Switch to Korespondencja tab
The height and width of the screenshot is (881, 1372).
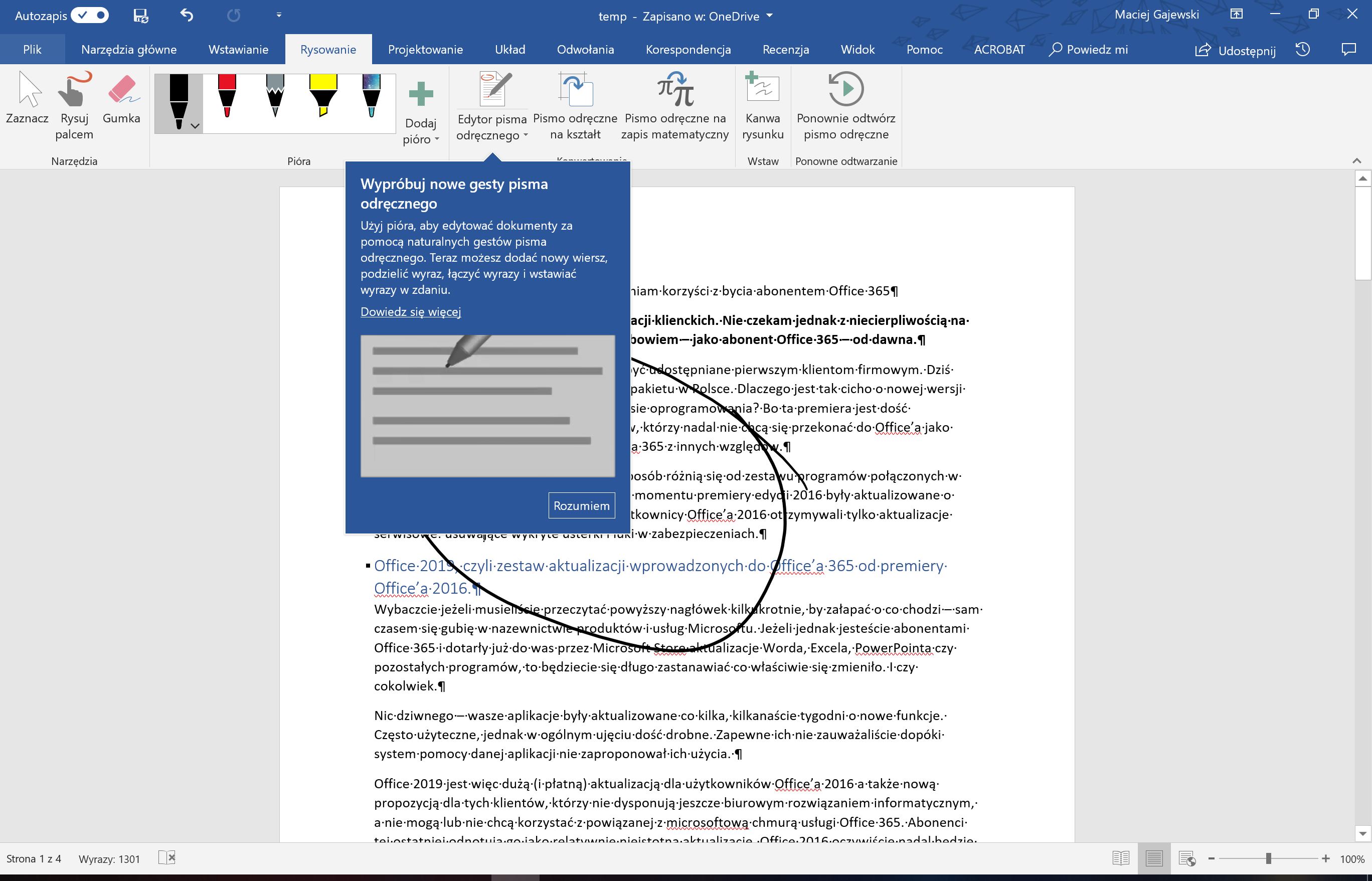tap(689, 49)
